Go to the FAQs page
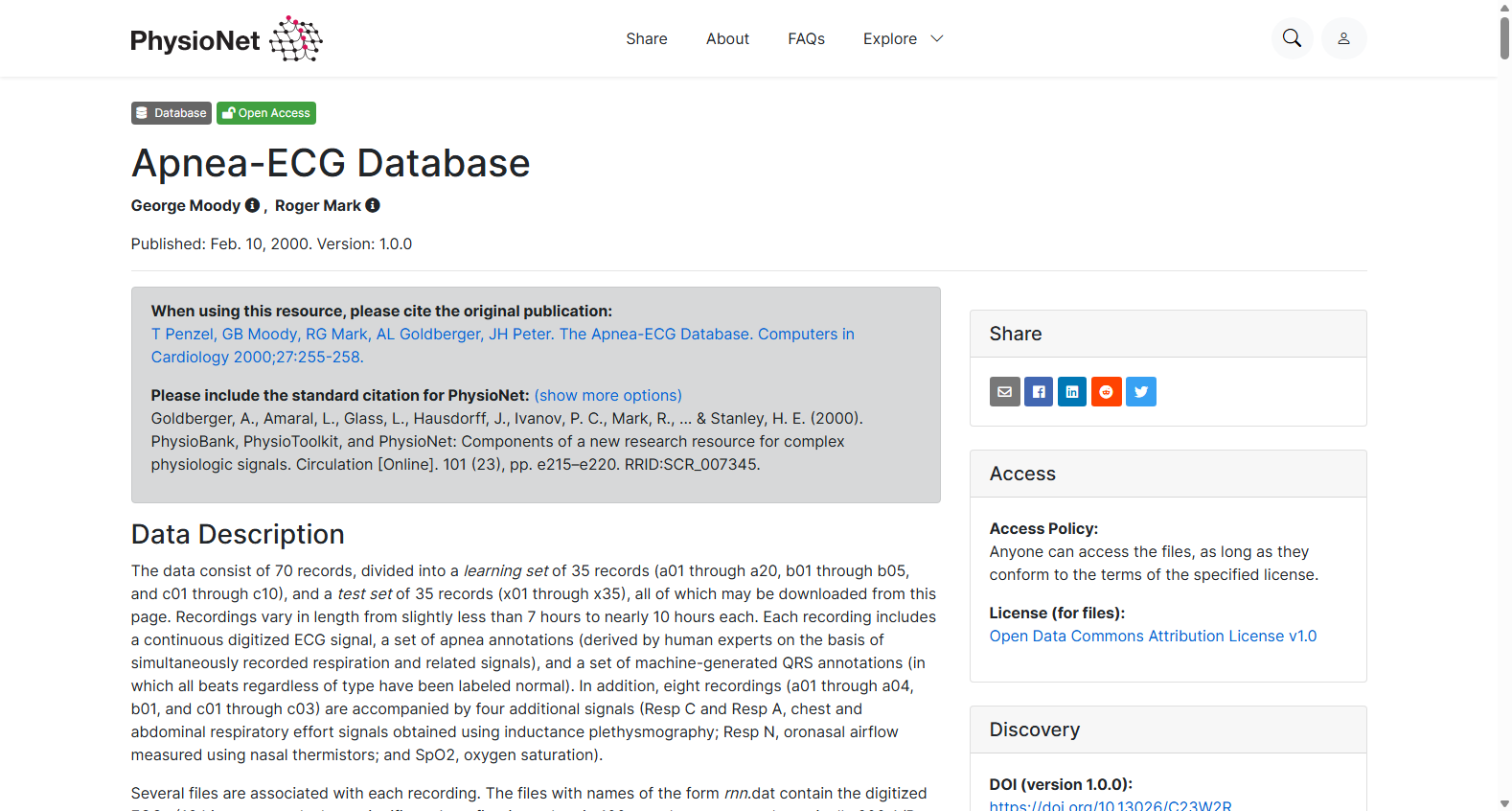The image size is (1512, 811). pos(806,38)
